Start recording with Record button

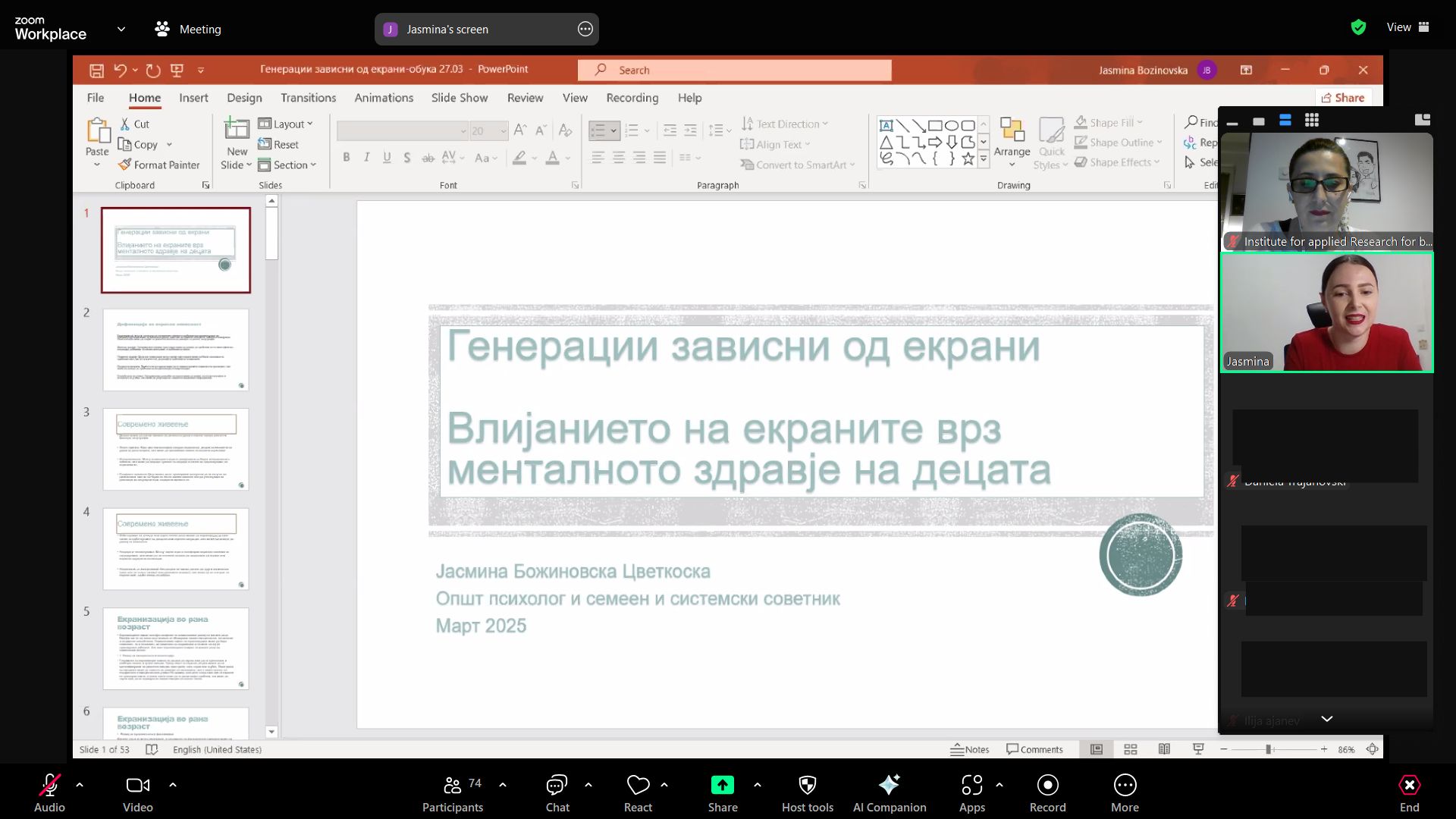tap(1048, 793)
